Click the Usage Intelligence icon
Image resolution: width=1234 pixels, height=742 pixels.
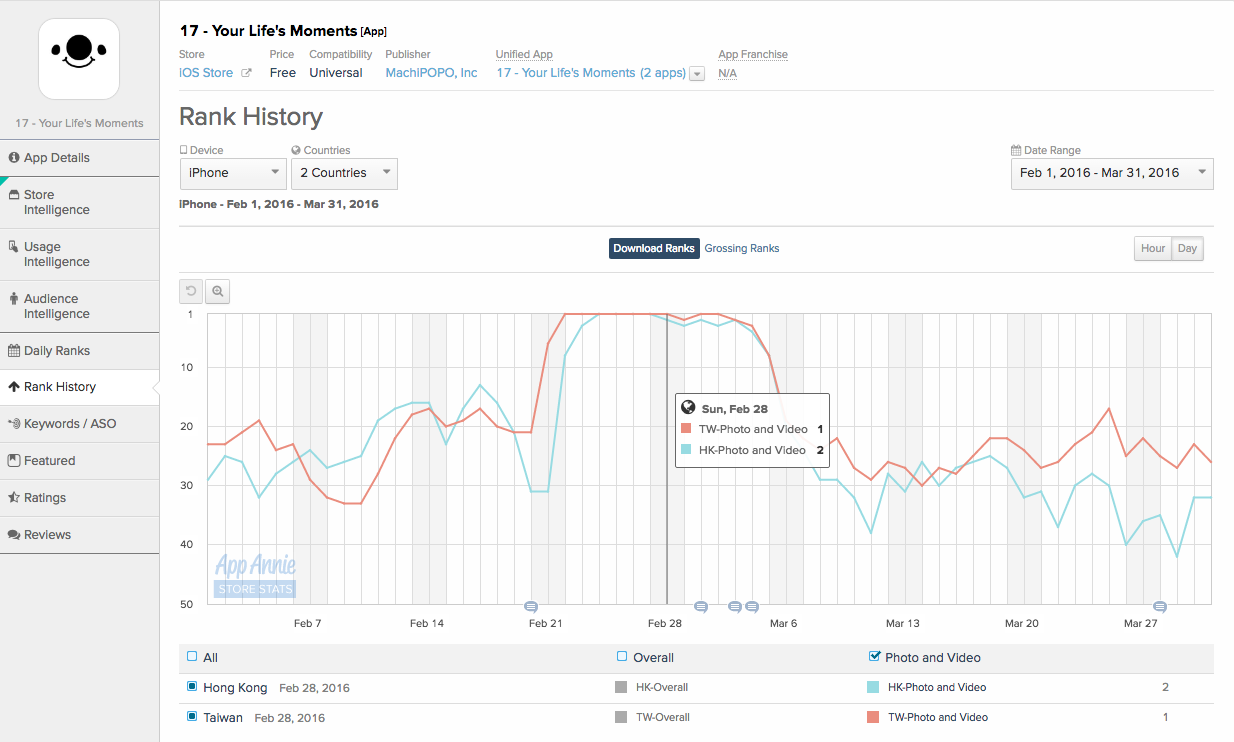(14, 247)
